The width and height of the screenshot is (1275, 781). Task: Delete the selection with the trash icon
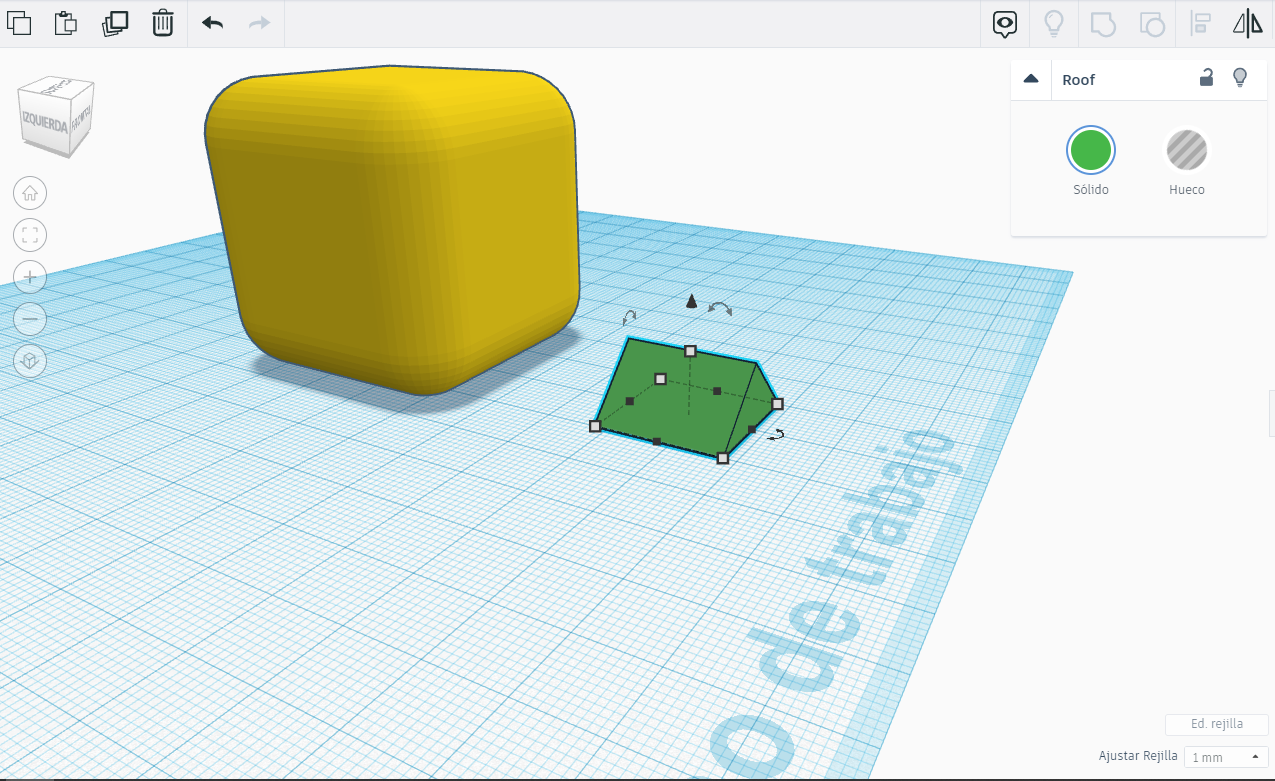point(163,23)
